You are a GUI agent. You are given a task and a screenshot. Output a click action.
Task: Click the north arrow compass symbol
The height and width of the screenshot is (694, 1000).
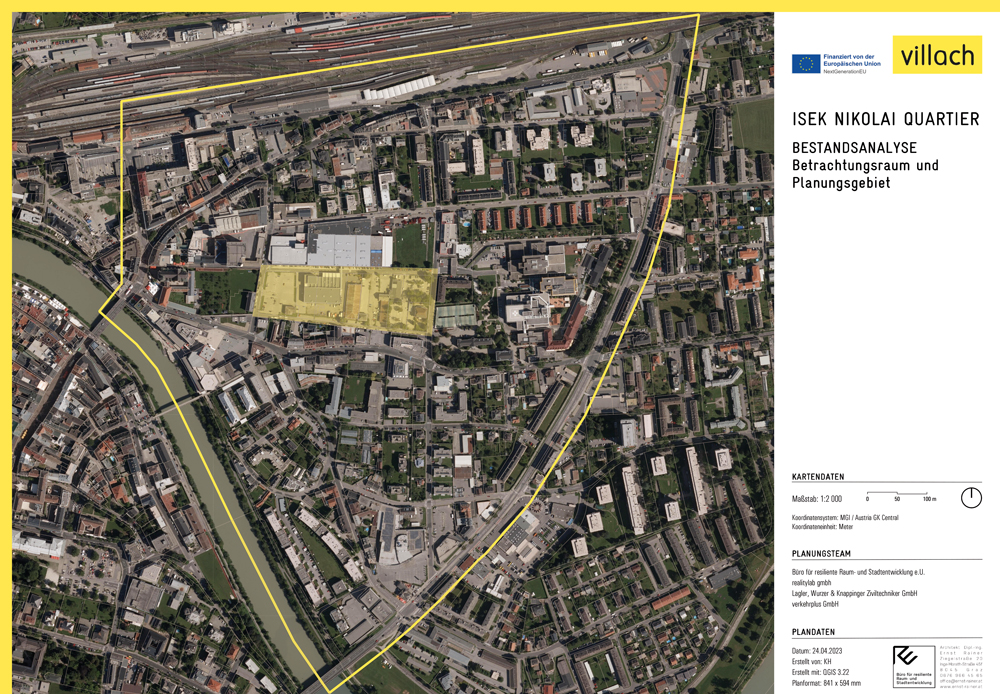point(970,497)
